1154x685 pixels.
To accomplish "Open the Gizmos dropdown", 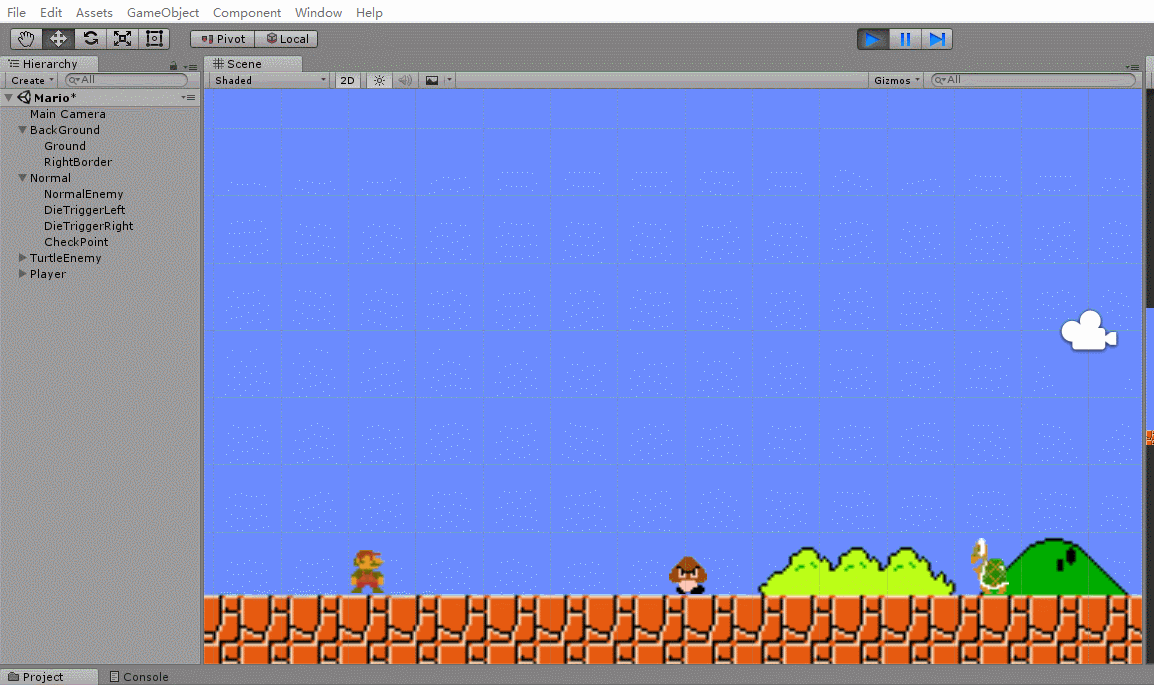I will click(896, 80).
